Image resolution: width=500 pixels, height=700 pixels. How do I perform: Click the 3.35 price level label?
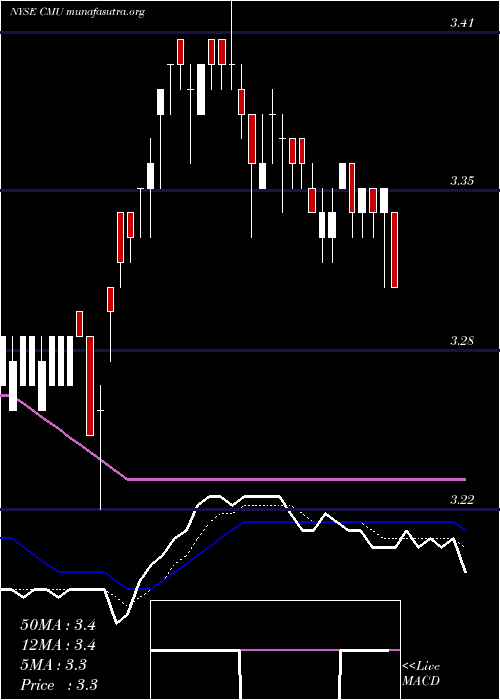(x=462, y=181)
